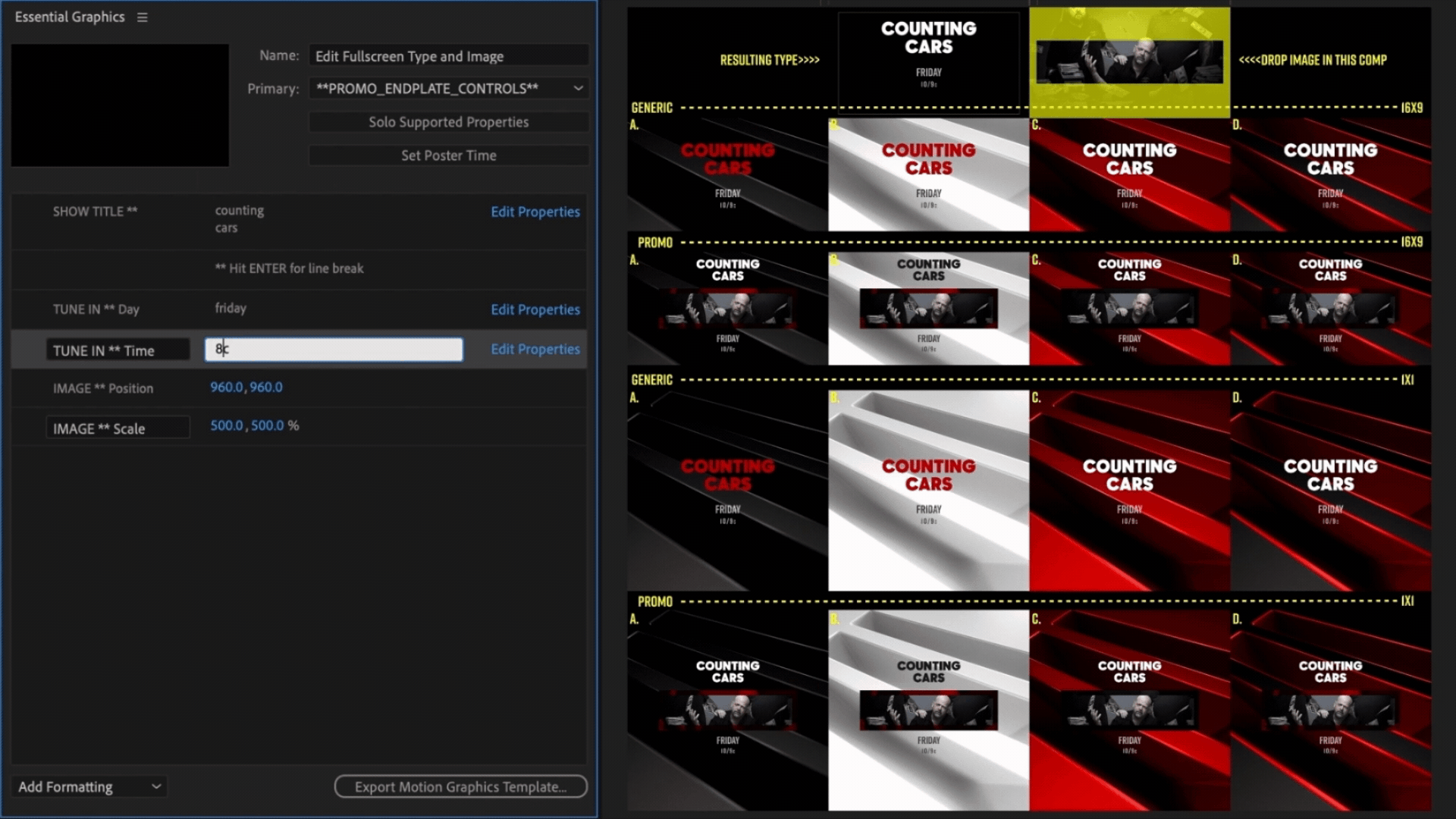Click Export Motion Graphics Template button
Image resolution: width=1456 pixels, height=819 pixels.
pos(460,786)
